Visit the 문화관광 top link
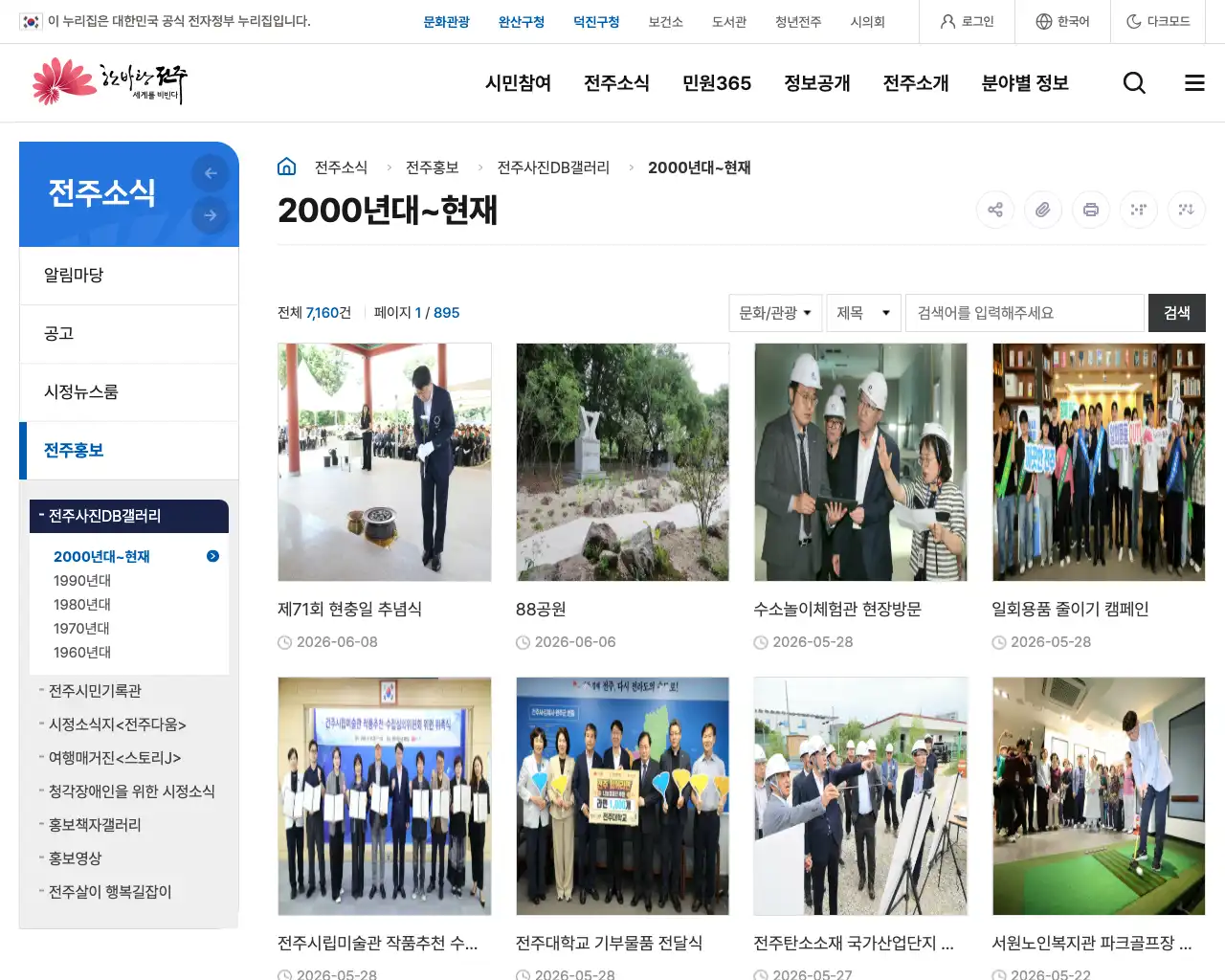 [447, 22]
